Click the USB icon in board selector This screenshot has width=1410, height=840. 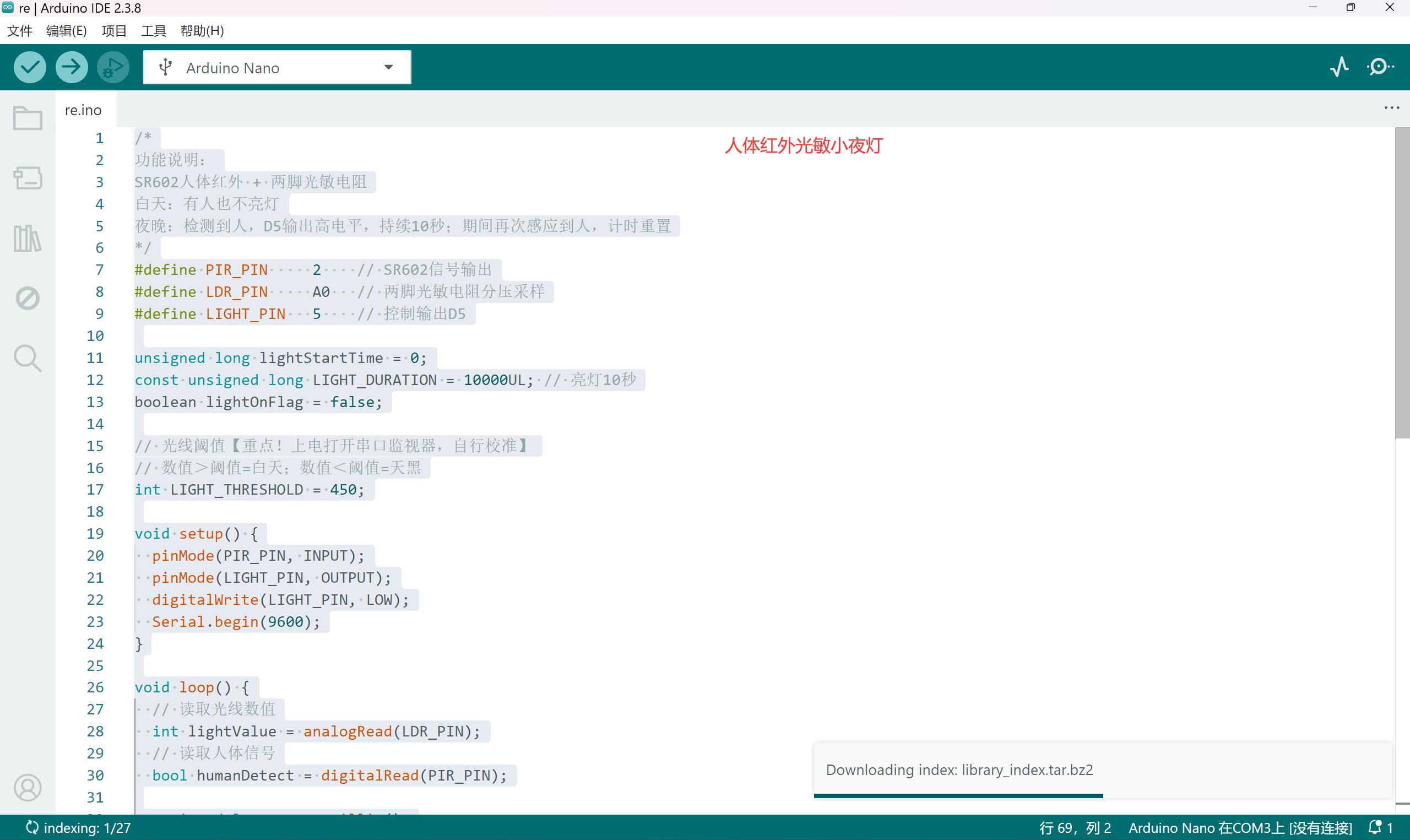coord(165,67)
